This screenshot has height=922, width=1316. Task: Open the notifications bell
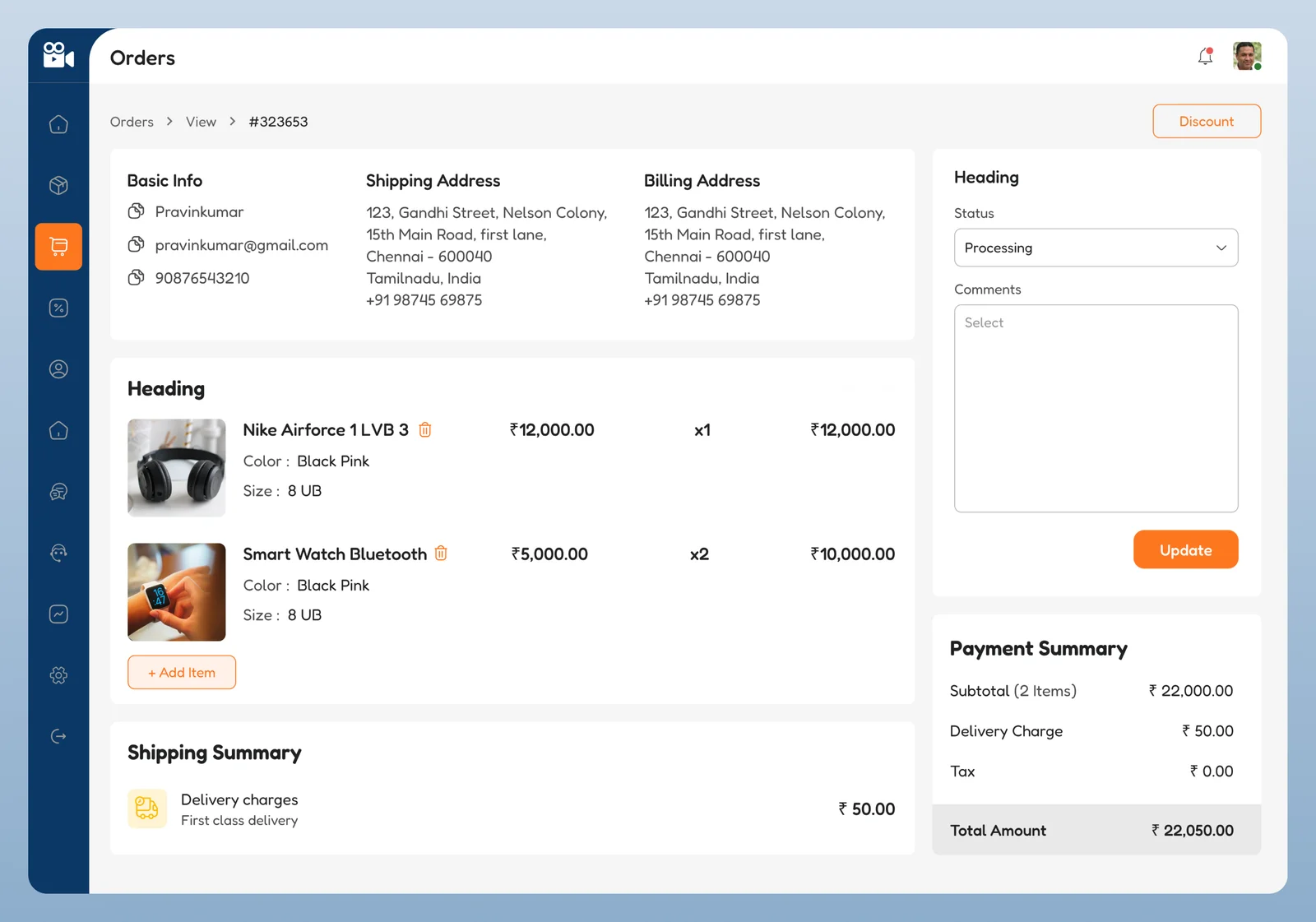(x=1205, y=56)
